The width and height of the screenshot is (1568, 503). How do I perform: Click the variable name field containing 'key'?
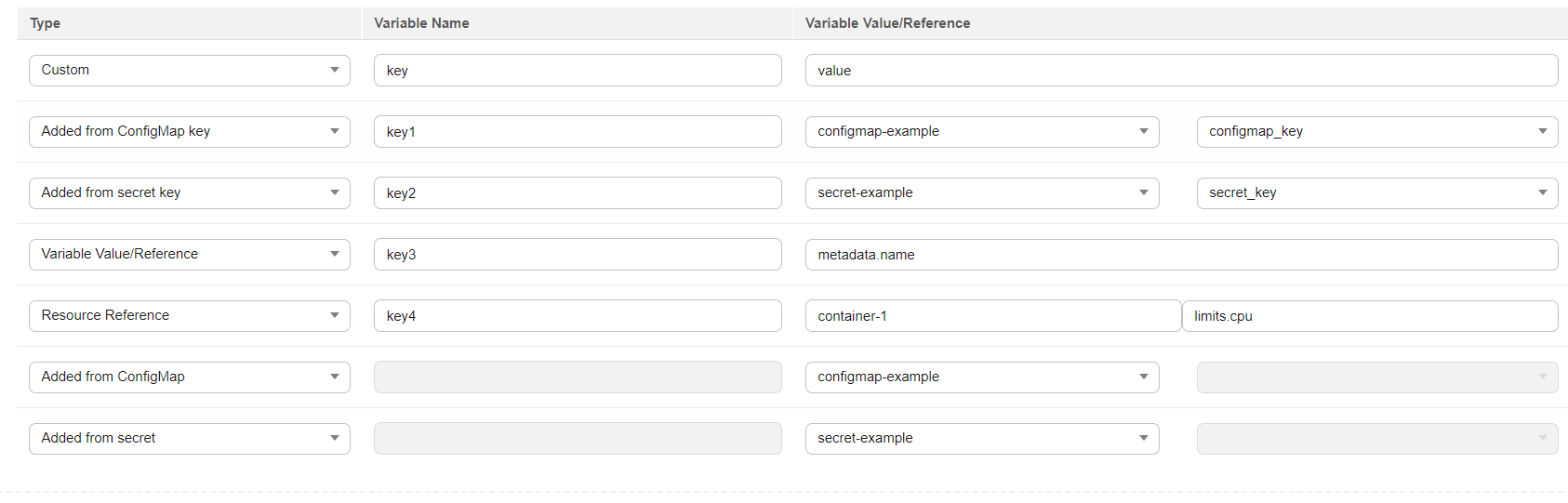pyautogui.click(x=577, y=71)
